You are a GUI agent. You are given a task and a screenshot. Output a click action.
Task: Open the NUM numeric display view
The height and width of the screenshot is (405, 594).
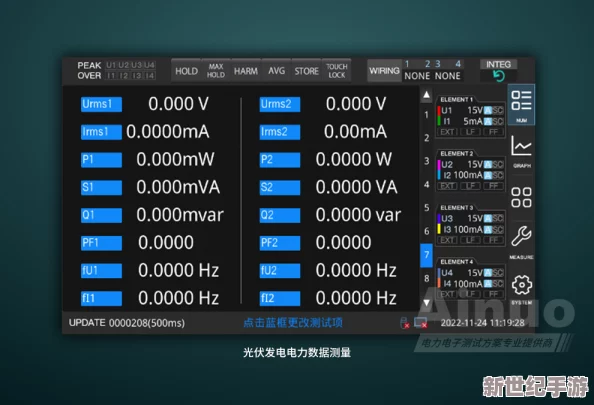(521, 105)
